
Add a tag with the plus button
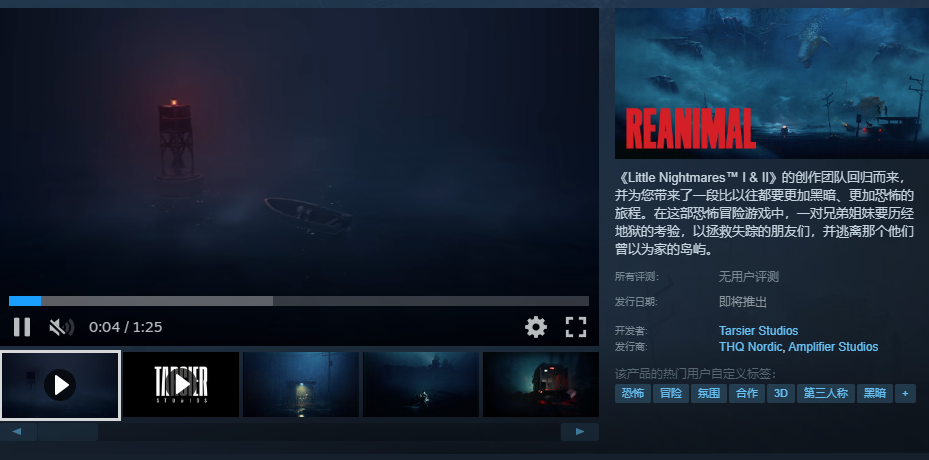pyautogui.click(x=905, y=393)
